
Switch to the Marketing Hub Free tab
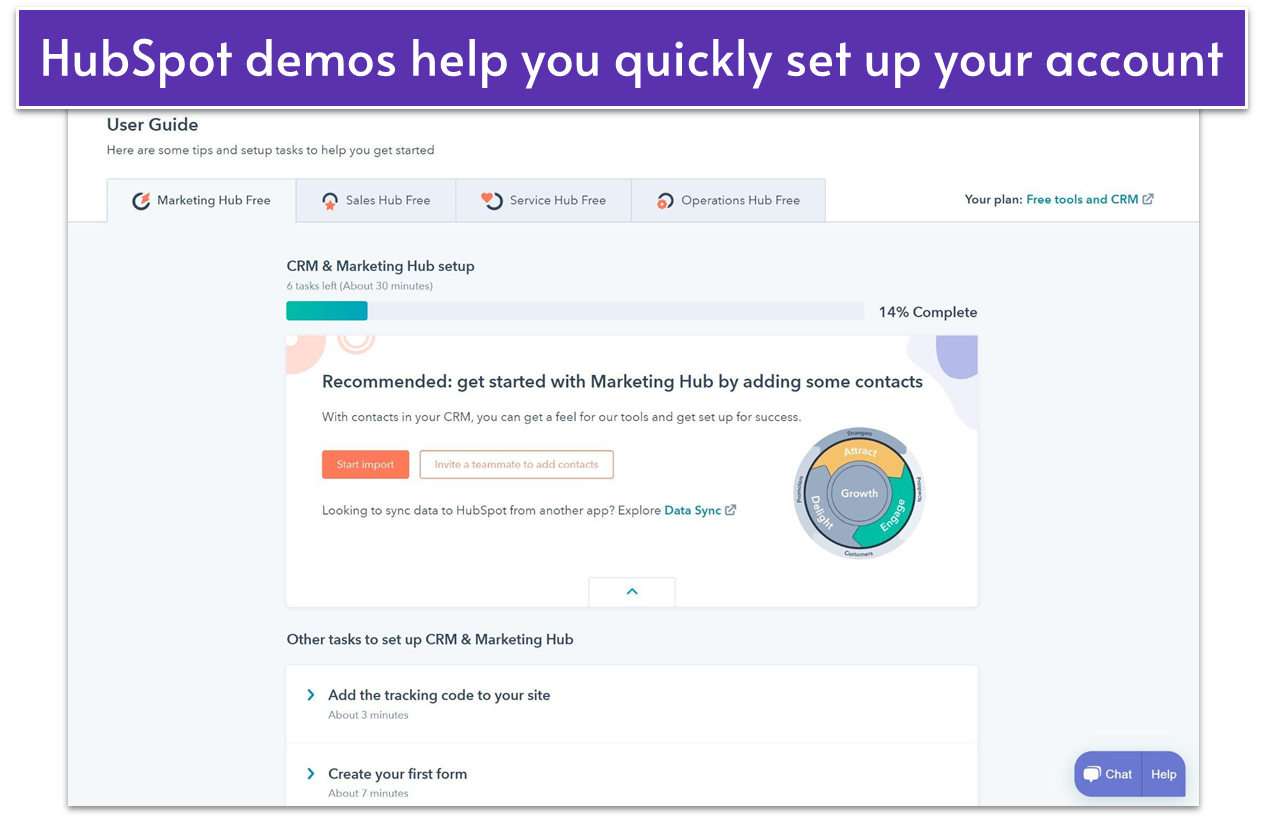[x=202, y=200]
